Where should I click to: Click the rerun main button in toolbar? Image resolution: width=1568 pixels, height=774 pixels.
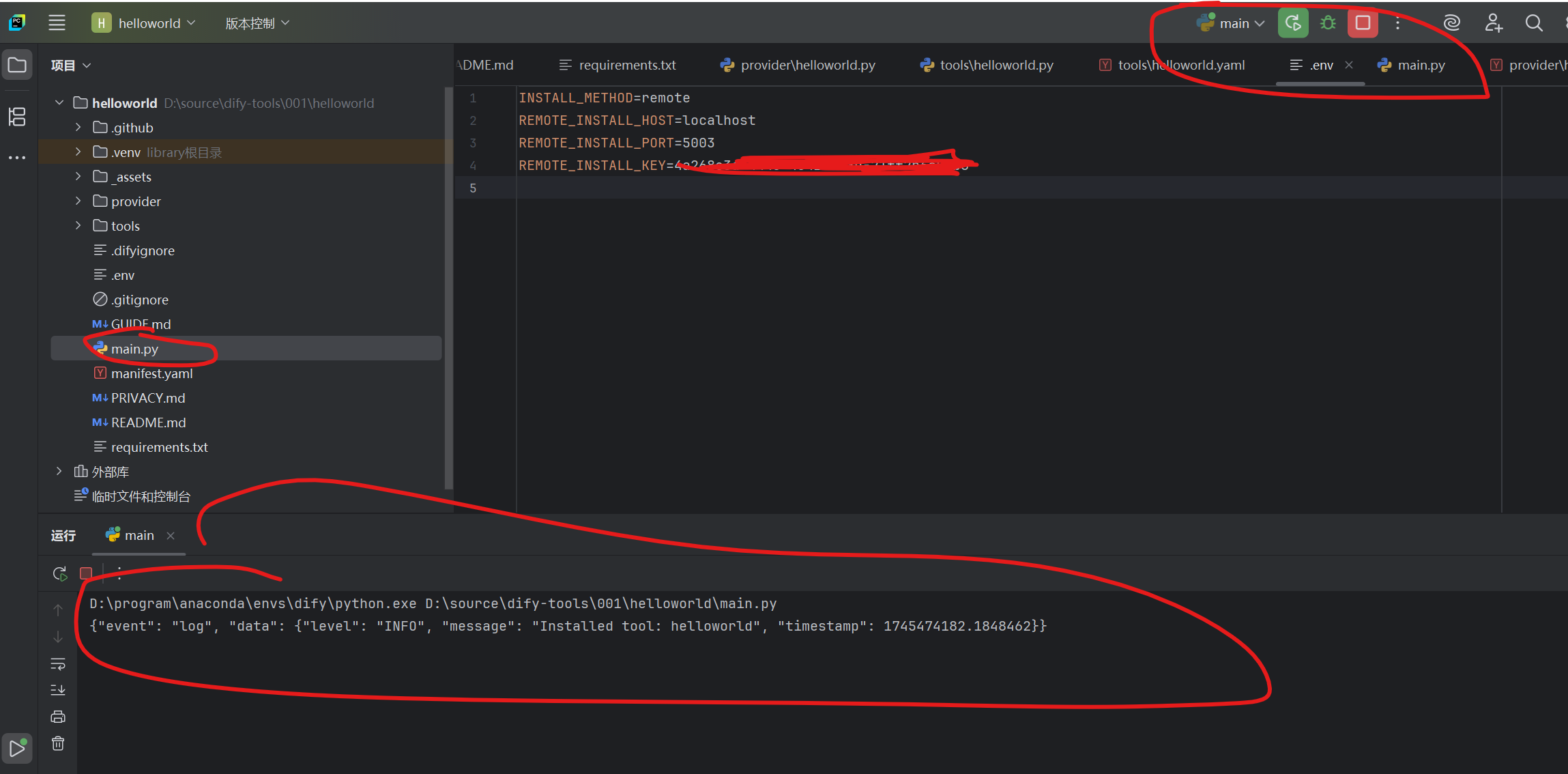tap(1292, 23)
